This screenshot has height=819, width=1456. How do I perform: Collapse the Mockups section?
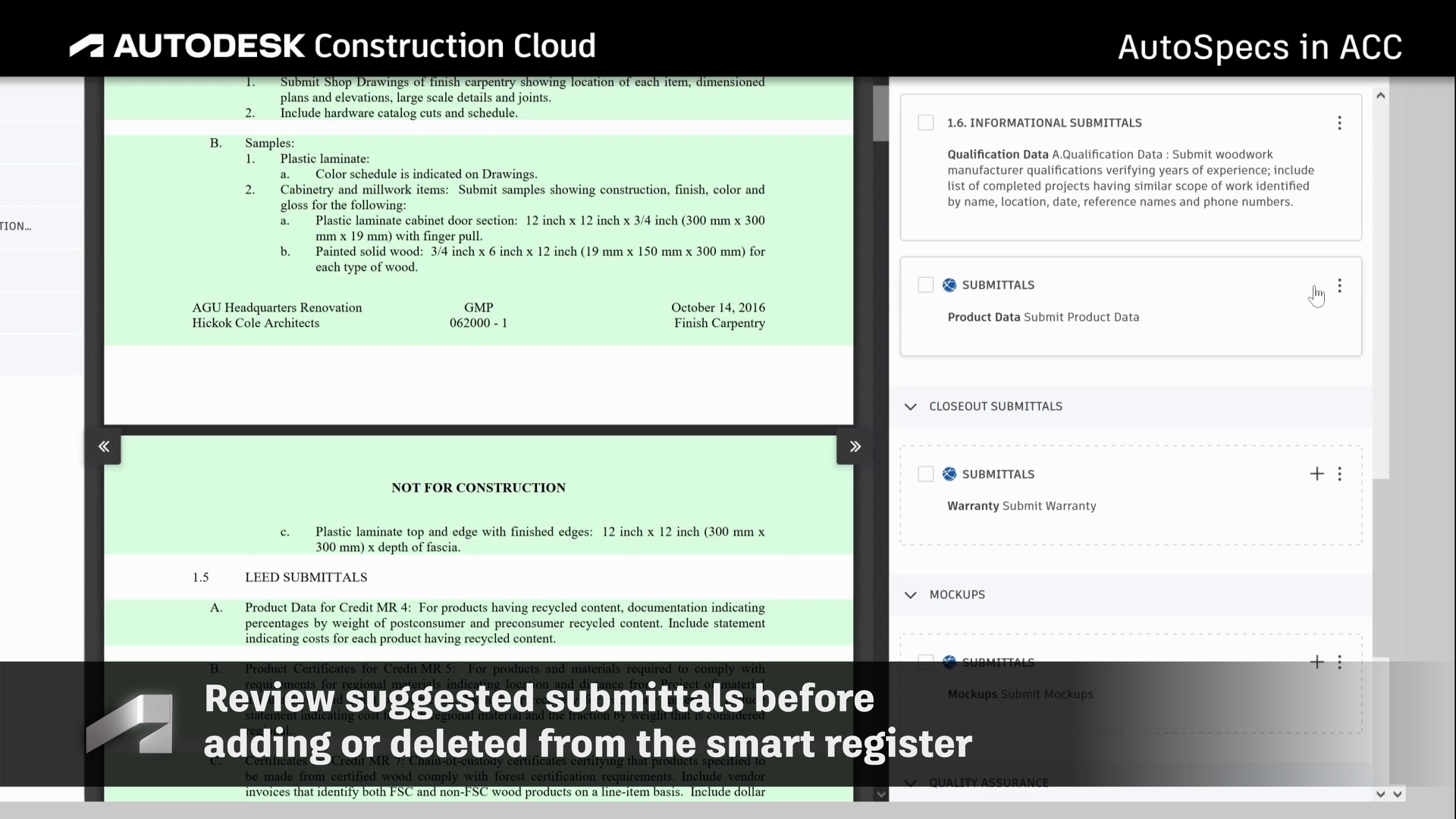(910, 595)
